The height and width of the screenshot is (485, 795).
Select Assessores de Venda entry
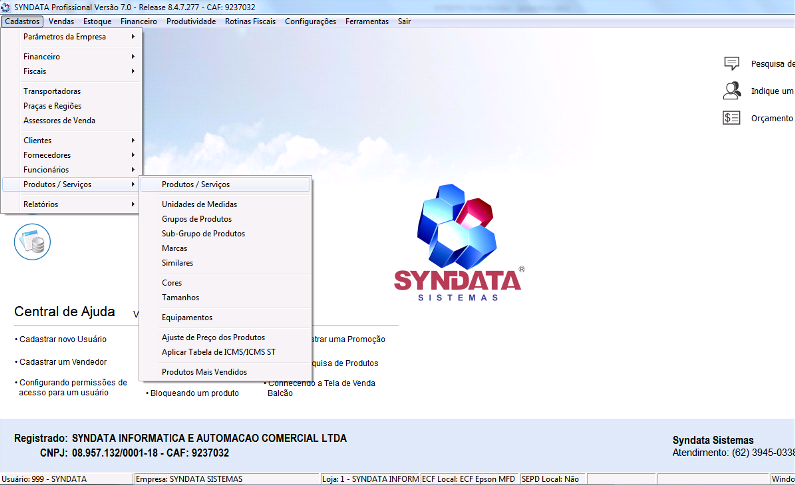(71, 120)
